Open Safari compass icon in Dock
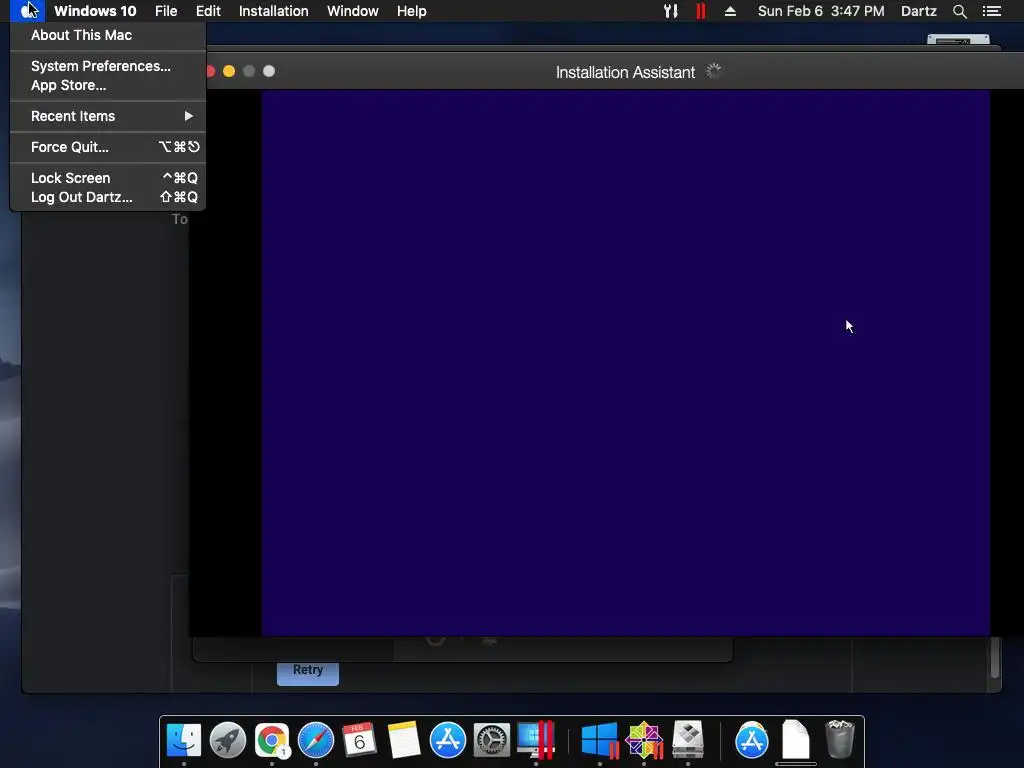Viewport: 1024px width, 768px height. pos(316,740)
